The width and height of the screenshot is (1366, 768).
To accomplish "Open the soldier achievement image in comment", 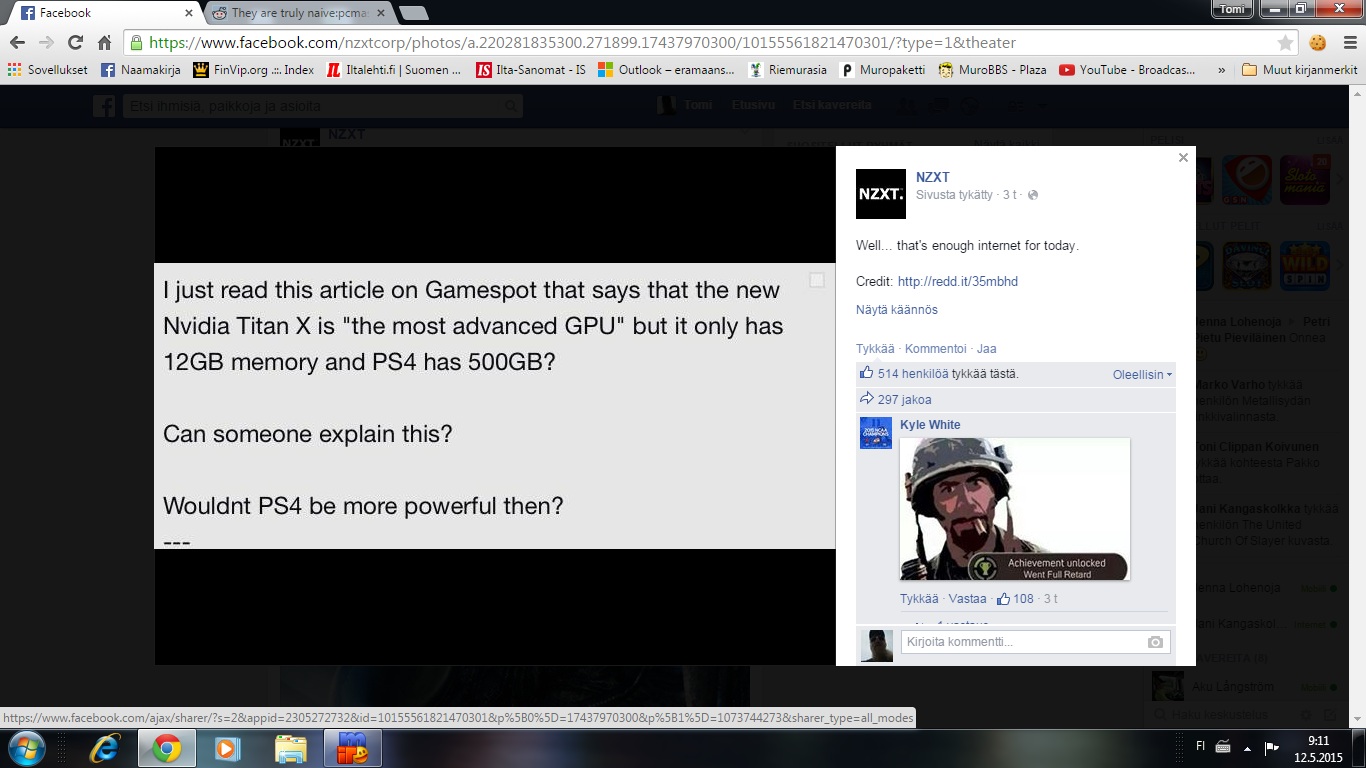I will coord(1015,509).
